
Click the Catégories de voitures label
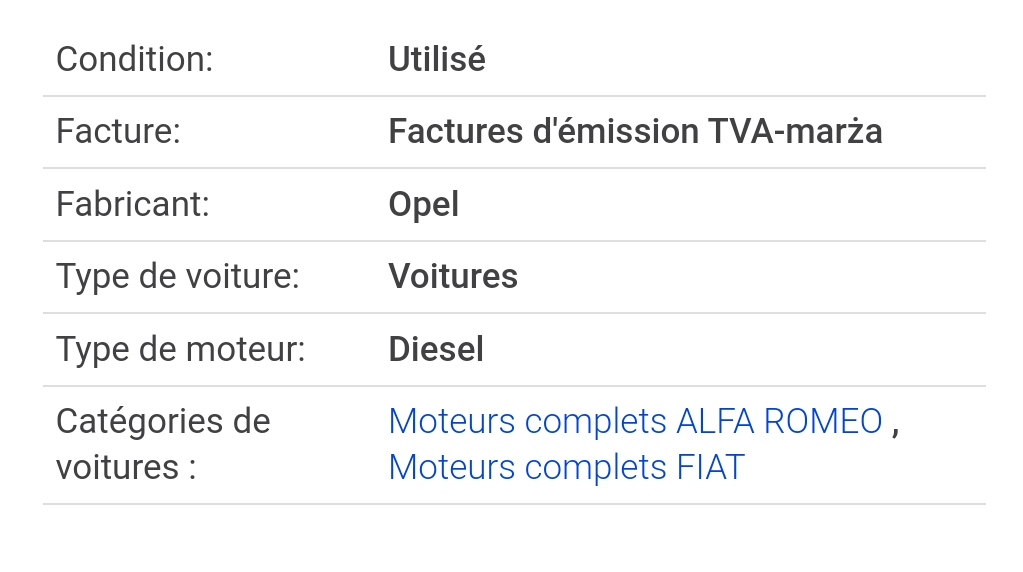pos(163,444)
